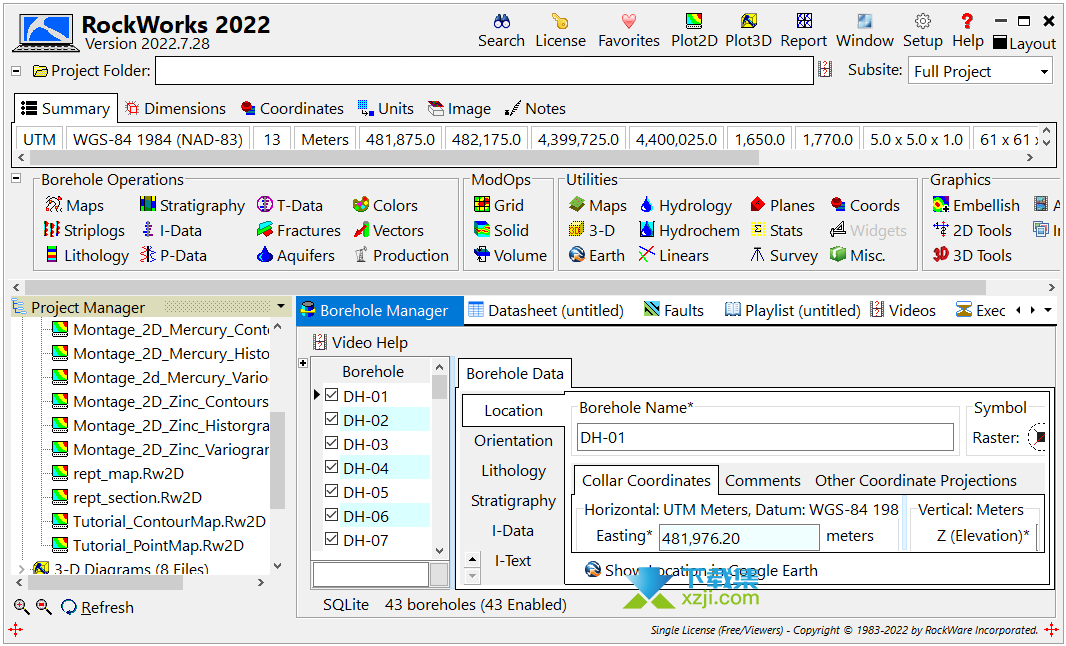Open the 3D Tools menu
The image size is (1066, 646).
click(x=972, y=256)
